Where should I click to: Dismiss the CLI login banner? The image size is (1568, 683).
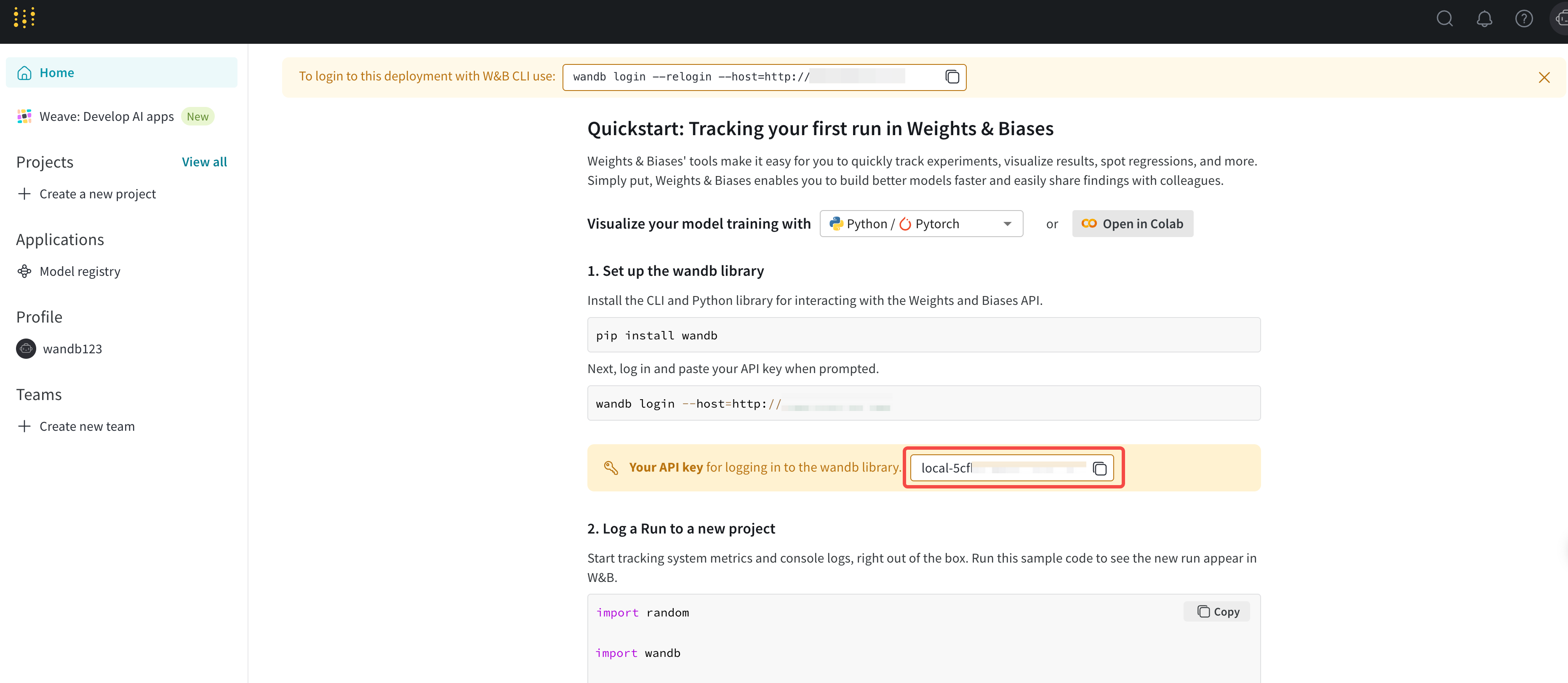pos(1544,77)
